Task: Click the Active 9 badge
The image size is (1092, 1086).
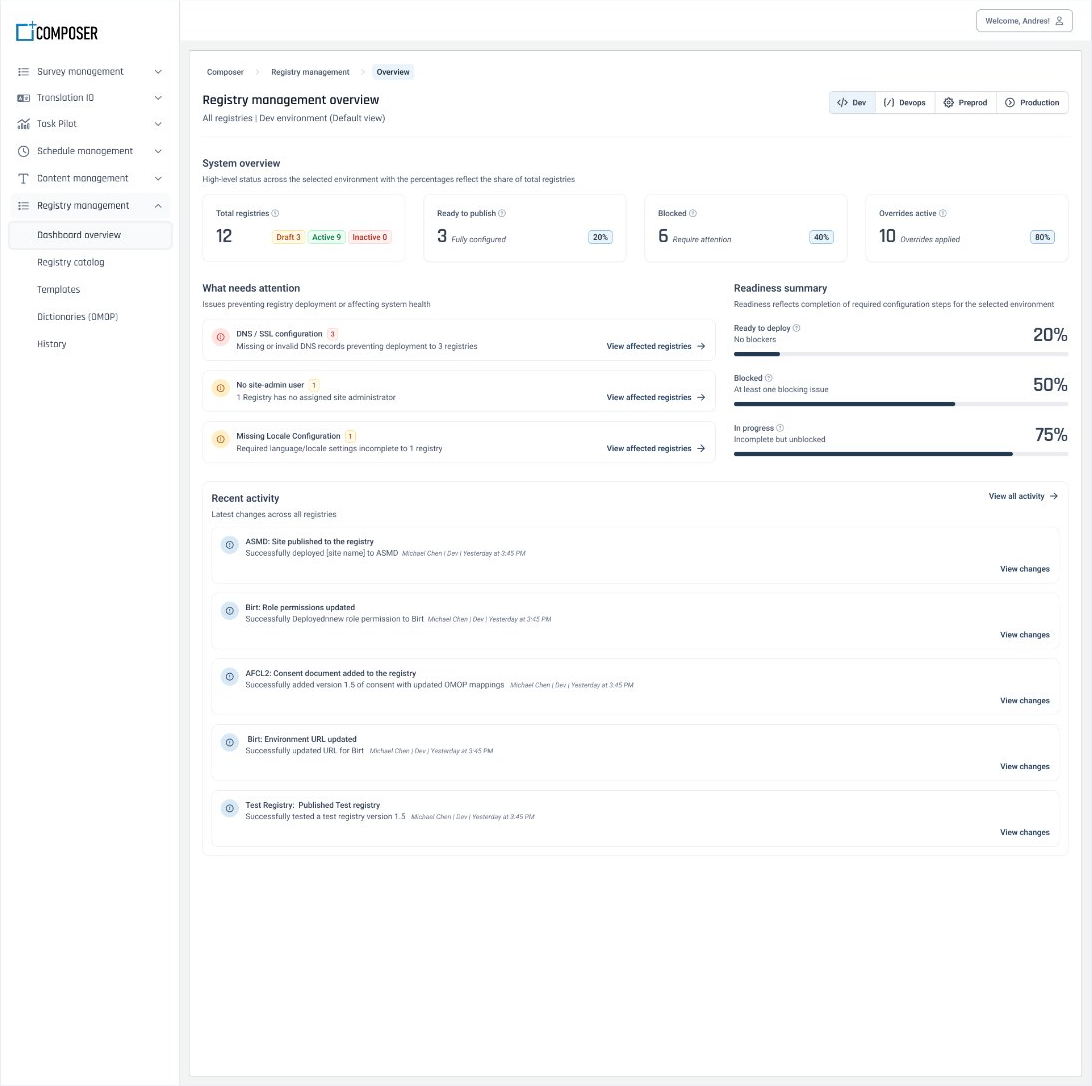Action: pyautogui.click(x=326, y=238)
